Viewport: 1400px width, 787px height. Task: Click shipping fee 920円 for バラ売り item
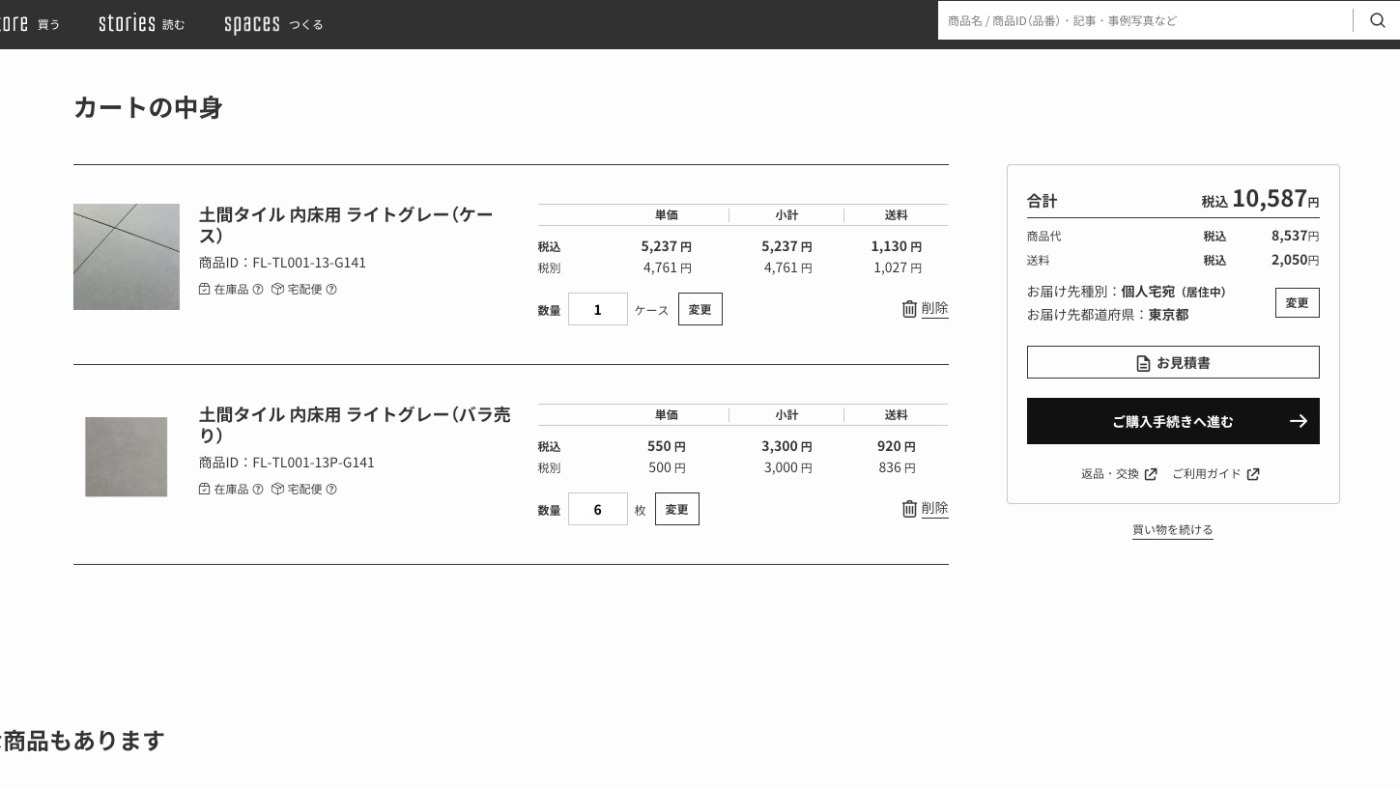tap(896, 446)
